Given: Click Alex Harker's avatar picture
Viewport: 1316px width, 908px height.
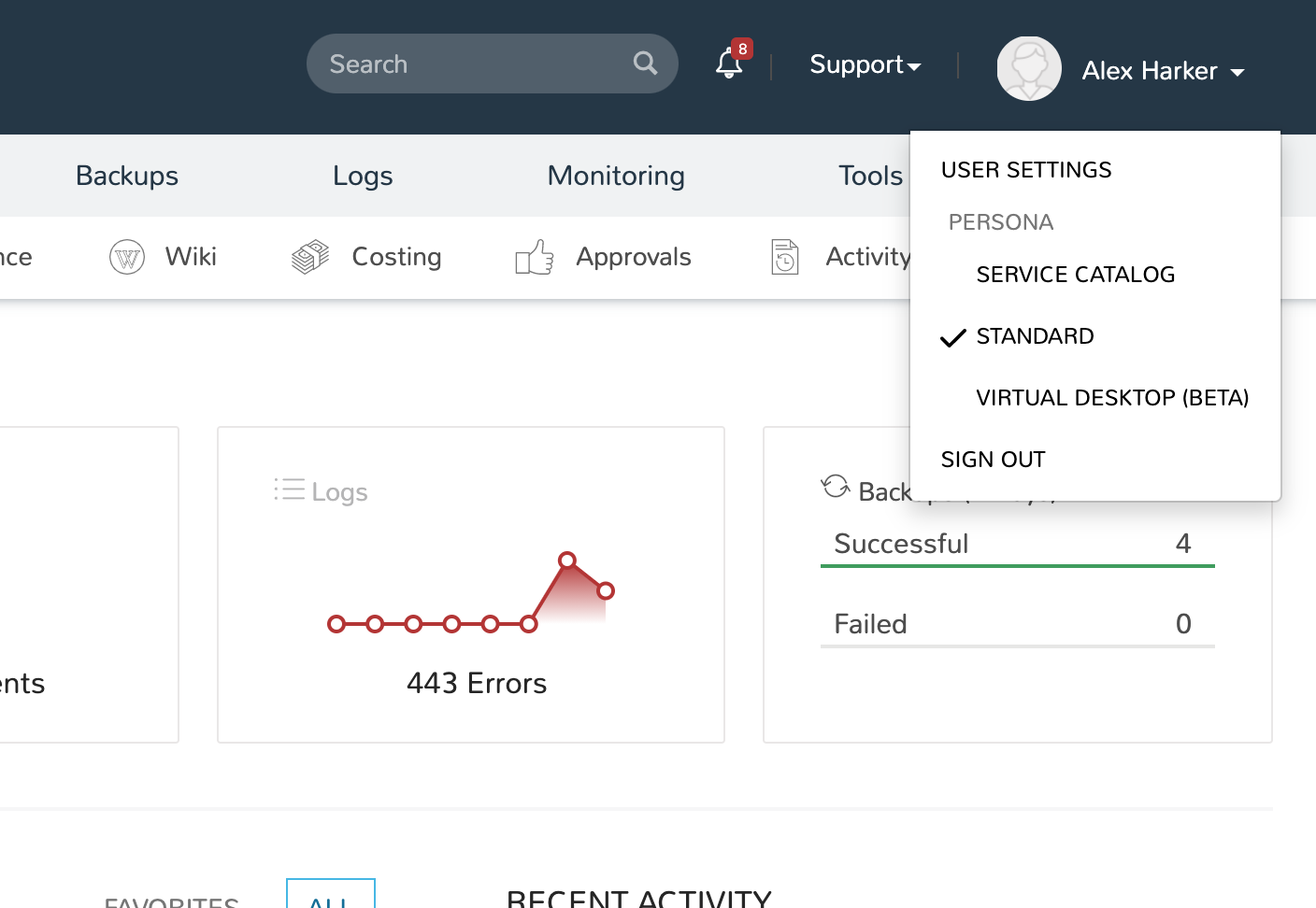Looking at the screenshot, I should tap(1028, 69).
